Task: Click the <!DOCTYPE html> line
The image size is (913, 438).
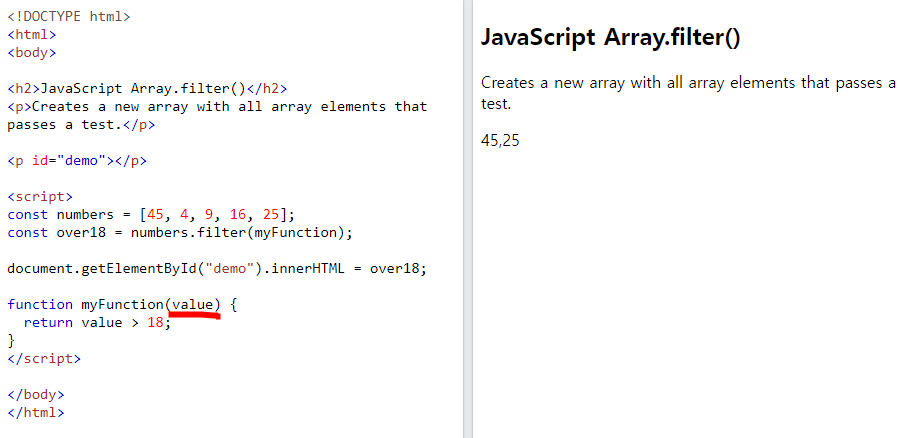Action: coord(69,16)
